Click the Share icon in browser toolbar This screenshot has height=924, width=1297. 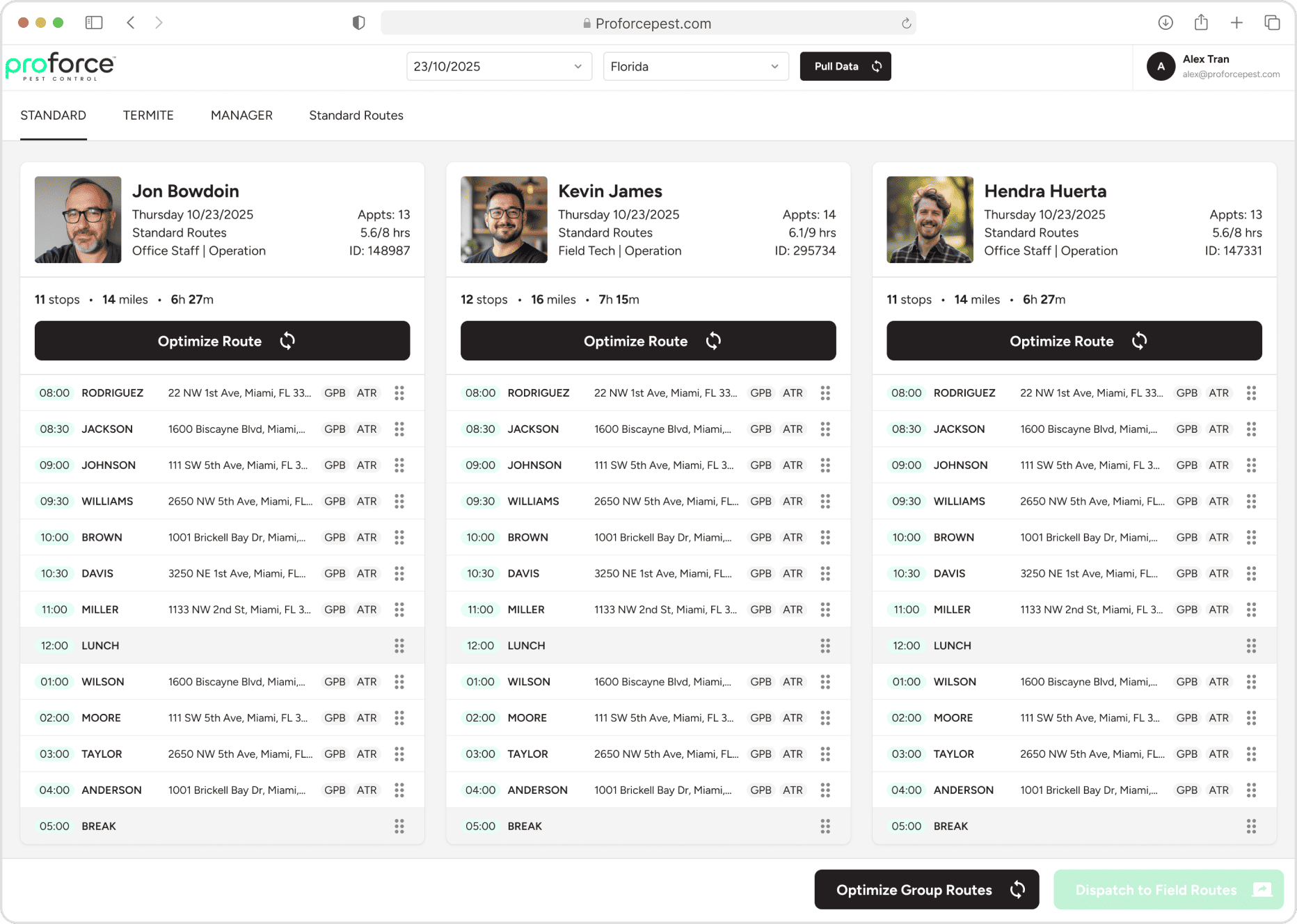pyautogui.click(x=1201, y=23)
